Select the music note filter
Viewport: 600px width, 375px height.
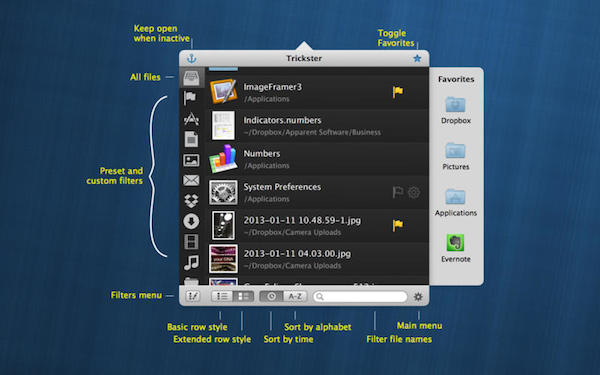click(191, 262)
